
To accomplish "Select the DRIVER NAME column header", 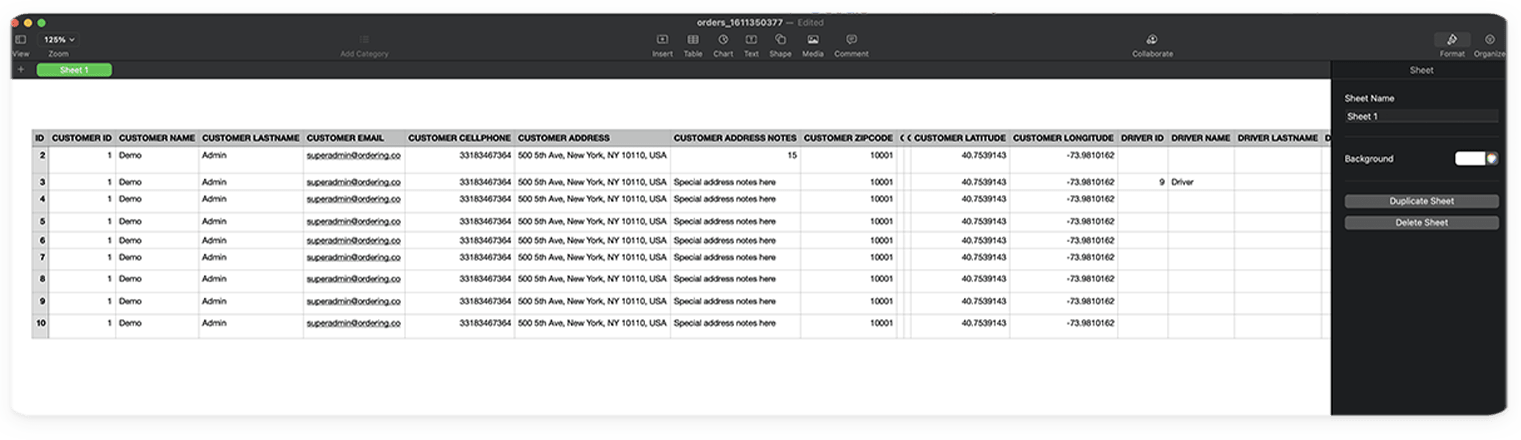I will tap(1201, 138).
